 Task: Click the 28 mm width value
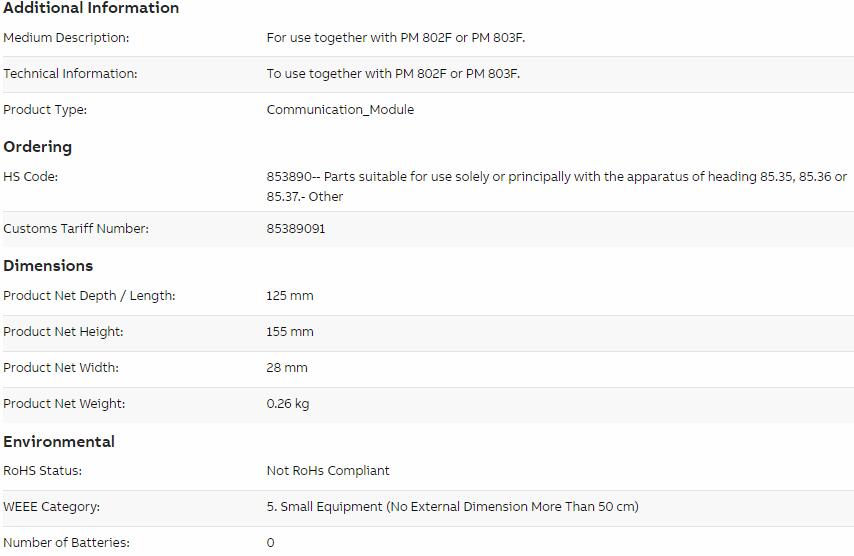point(287,368)
